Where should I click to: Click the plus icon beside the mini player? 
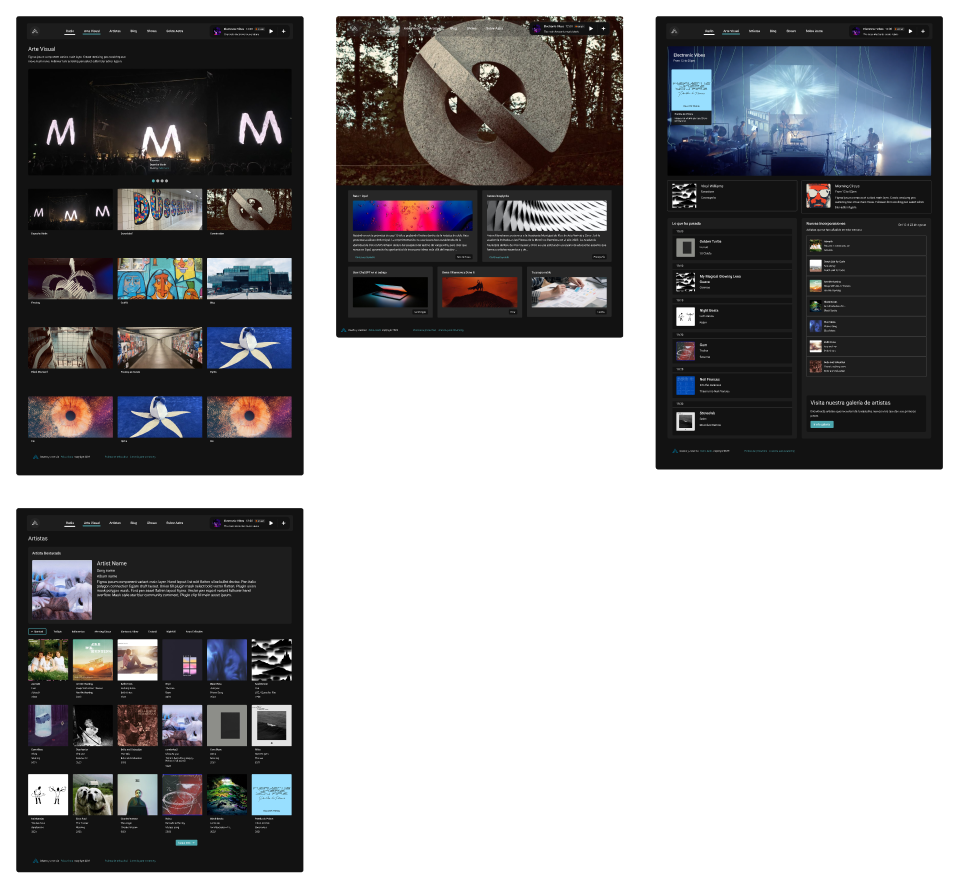(284, 31)
